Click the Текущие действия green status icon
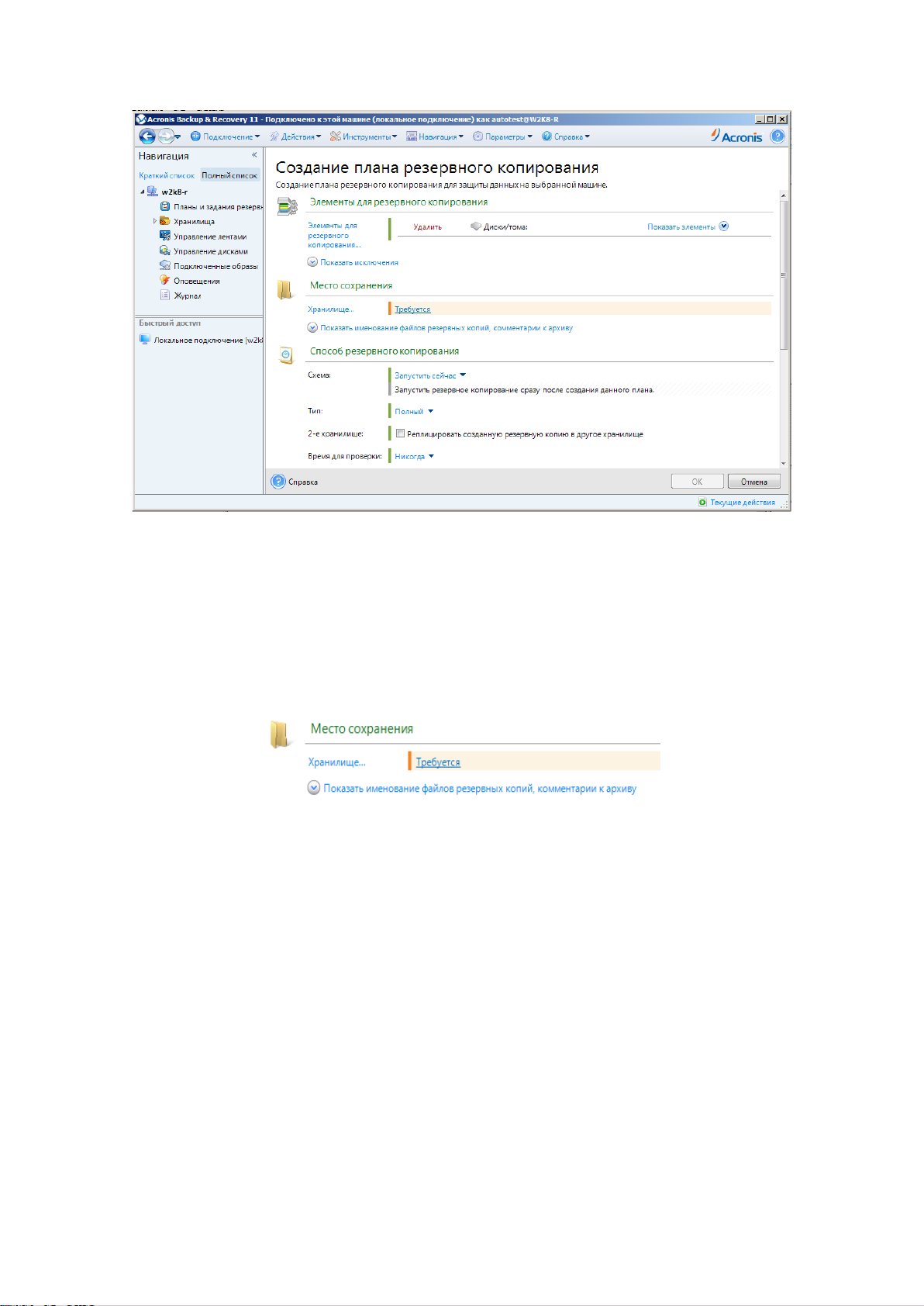 (x=702, y=503)
